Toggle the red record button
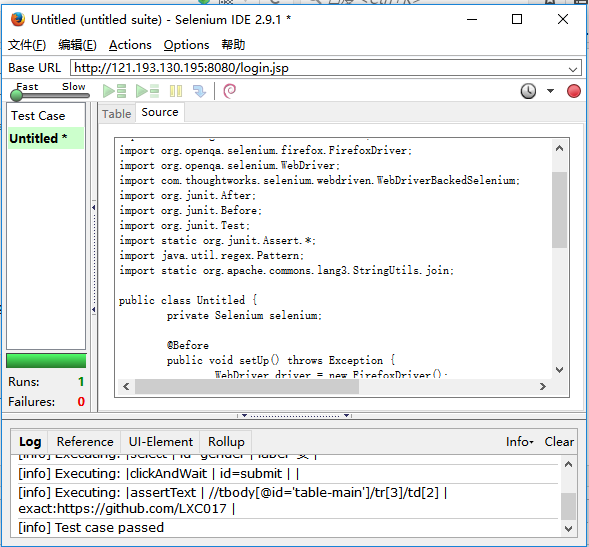Screen dimensions: 589x547 [574, 91]
